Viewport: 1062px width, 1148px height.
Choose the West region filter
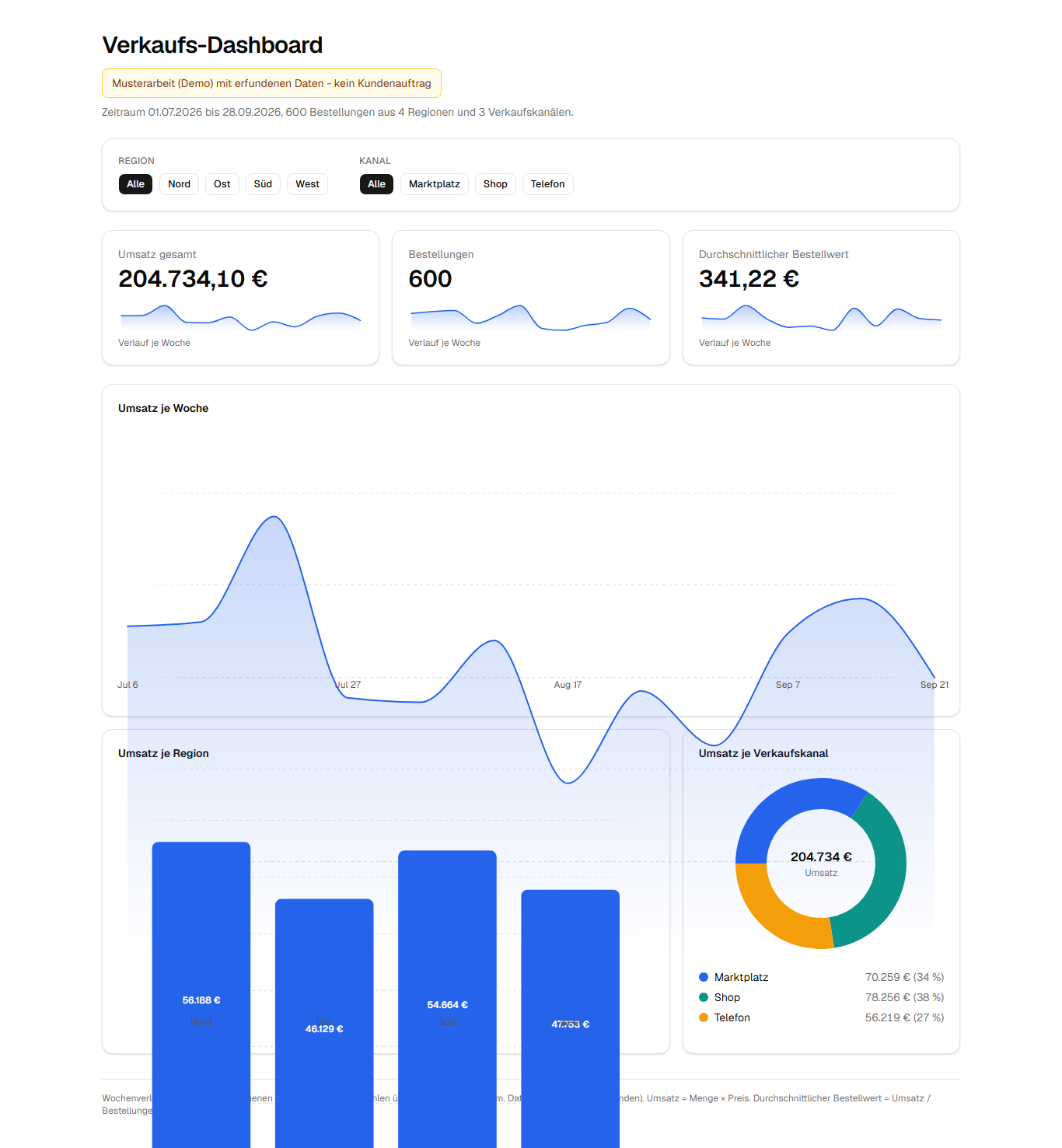point(307,184)
